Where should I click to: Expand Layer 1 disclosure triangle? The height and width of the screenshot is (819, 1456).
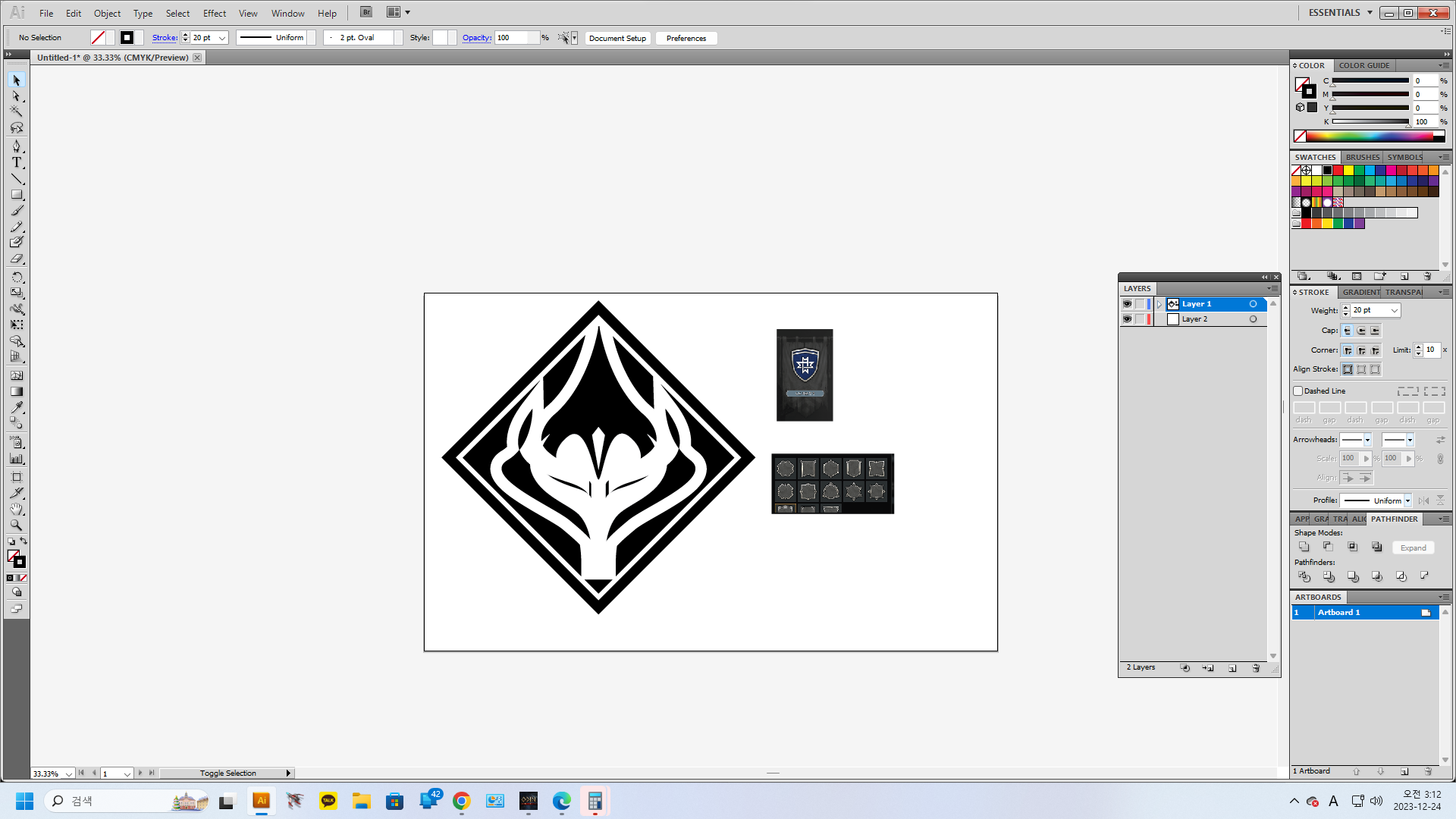tap(1159, 304)
